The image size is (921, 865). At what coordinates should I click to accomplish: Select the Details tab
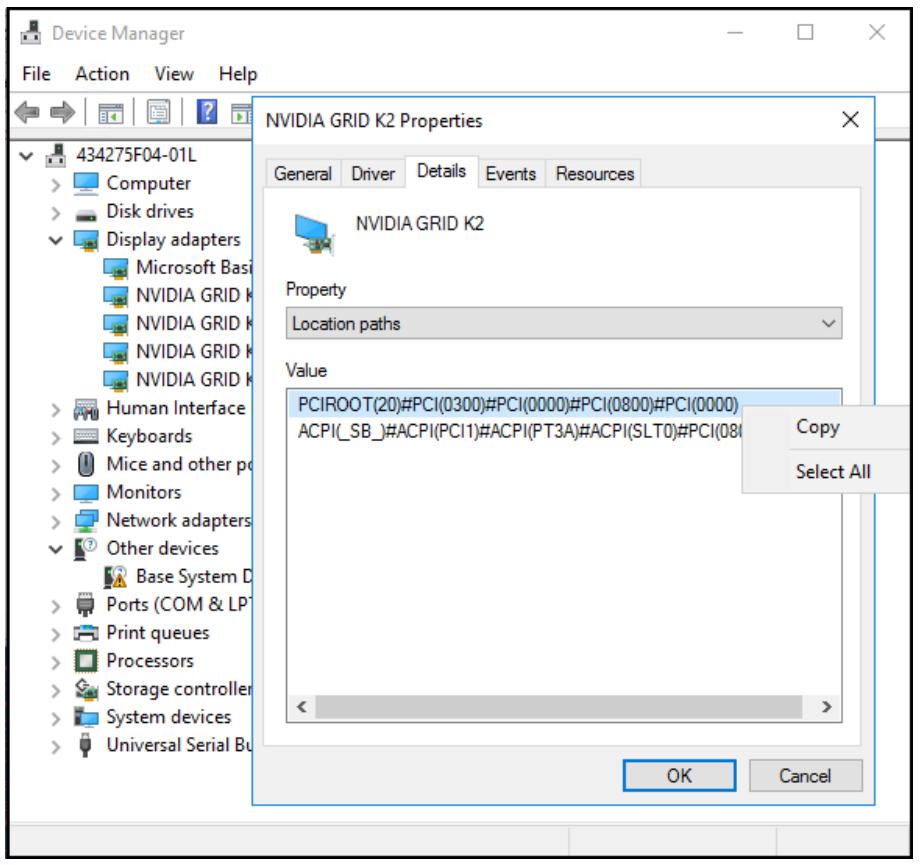pos(441,171)
